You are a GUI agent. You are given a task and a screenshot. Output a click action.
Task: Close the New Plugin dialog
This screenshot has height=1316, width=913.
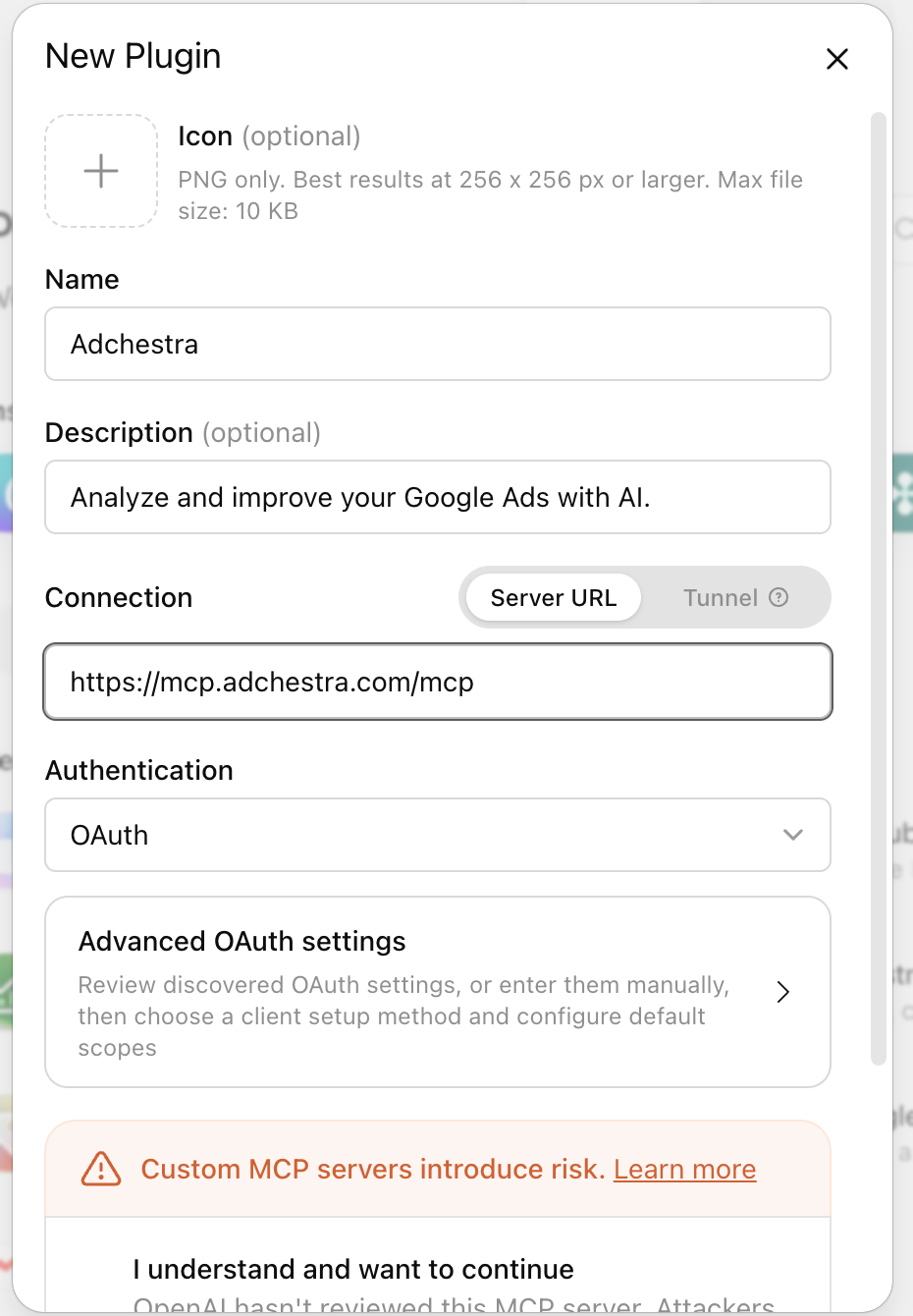pos(836,59)
